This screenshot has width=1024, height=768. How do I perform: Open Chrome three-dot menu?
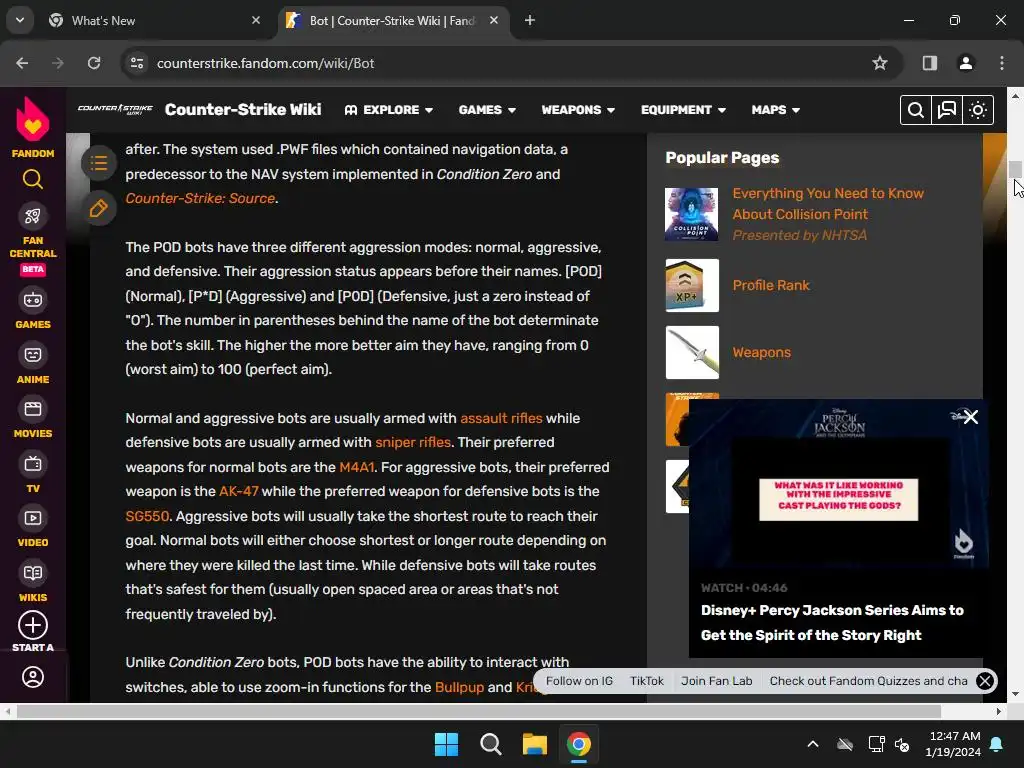tap(1002, 63)
